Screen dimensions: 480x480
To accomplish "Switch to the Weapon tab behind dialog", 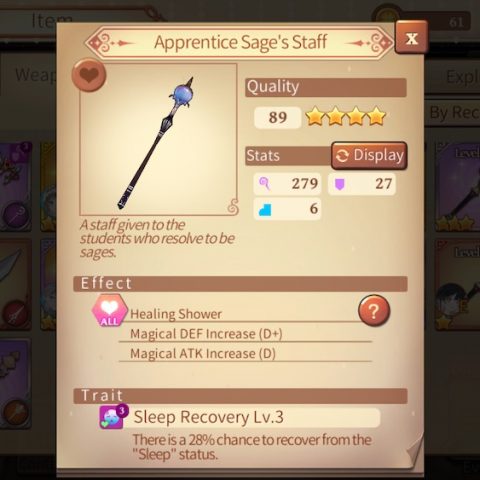I will (33, 75).
